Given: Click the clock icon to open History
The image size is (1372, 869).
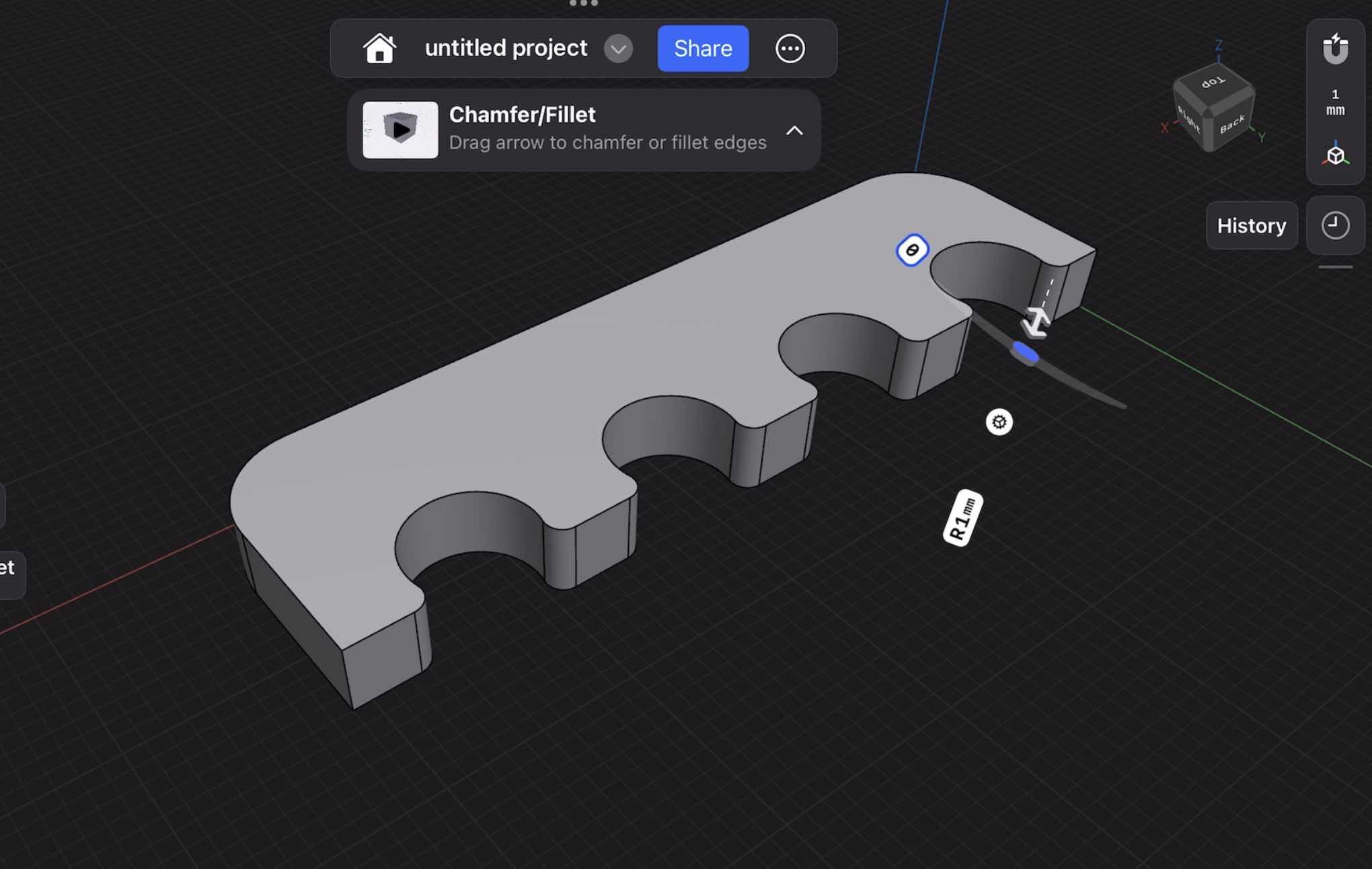Looking at the screenshot, I should pos(1336,225).
